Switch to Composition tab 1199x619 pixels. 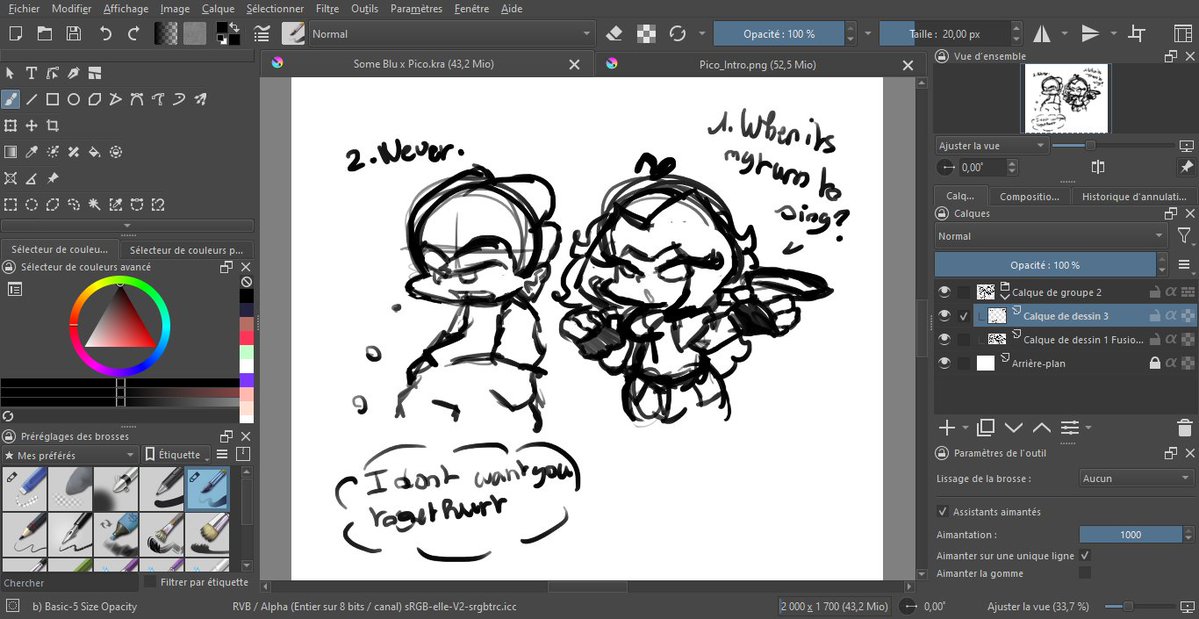(x=1029, y=196)
